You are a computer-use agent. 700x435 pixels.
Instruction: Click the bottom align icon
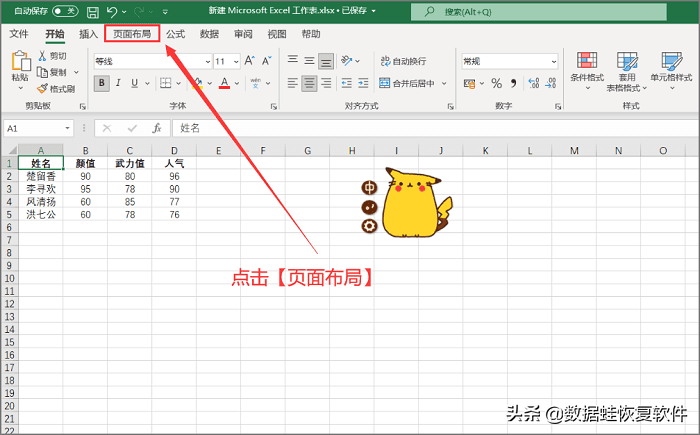click(x=326, y=62)
